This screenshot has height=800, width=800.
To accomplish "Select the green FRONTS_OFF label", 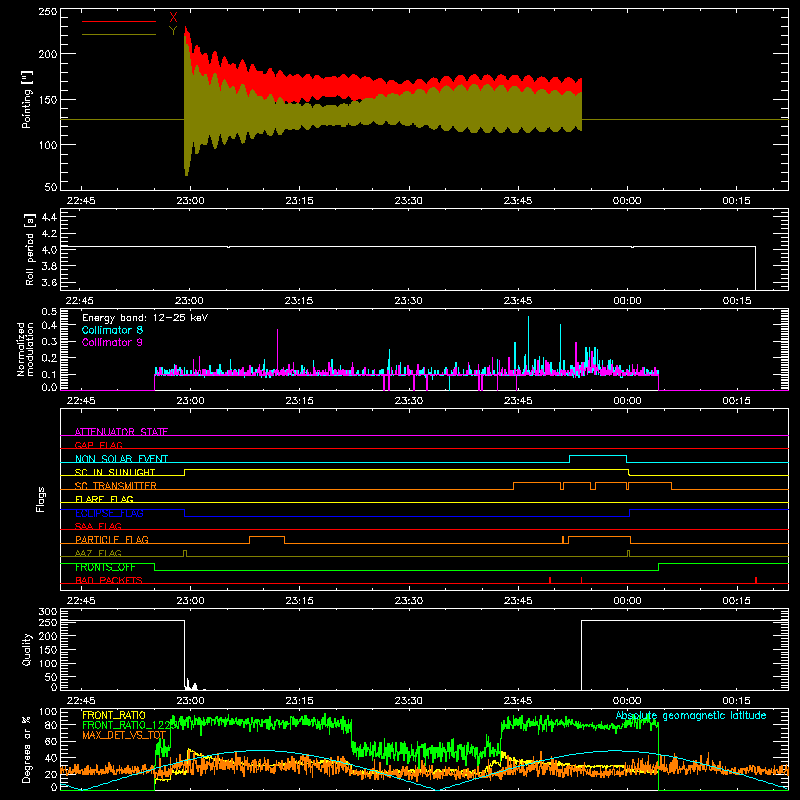I will pyautogui.click(x=105, y=567).
